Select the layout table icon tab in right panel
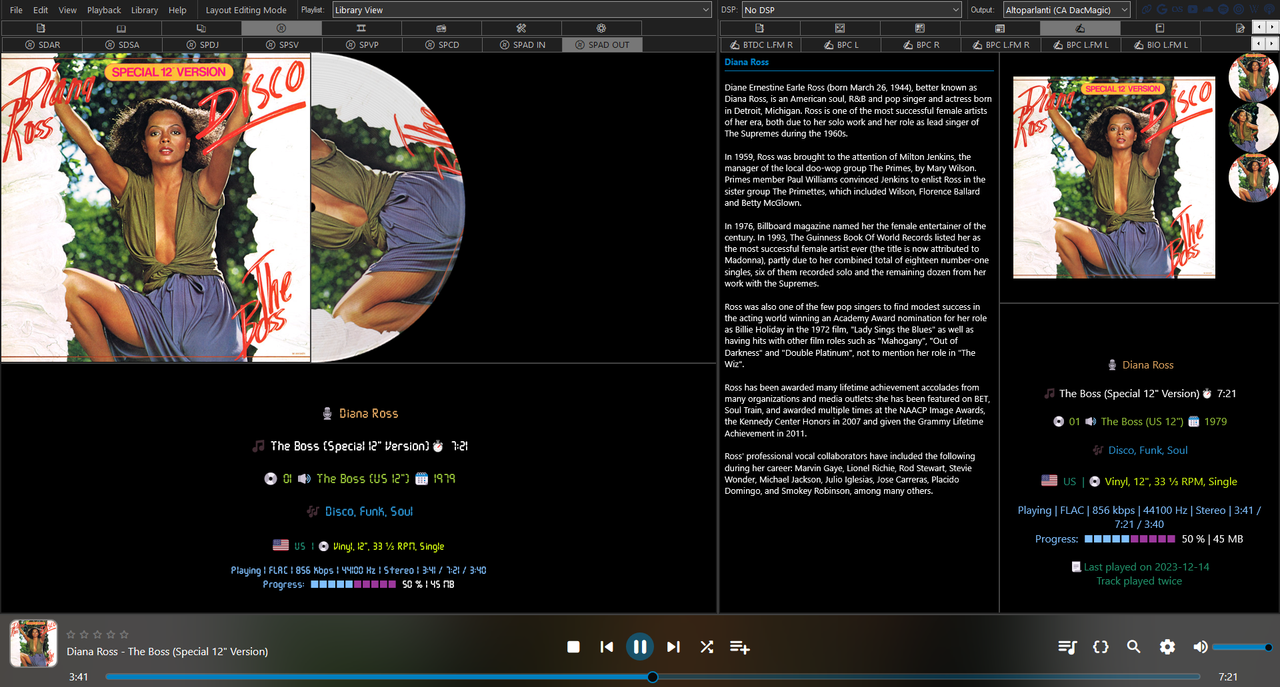Screen dimensions: 1280x687 [1000, 28]
